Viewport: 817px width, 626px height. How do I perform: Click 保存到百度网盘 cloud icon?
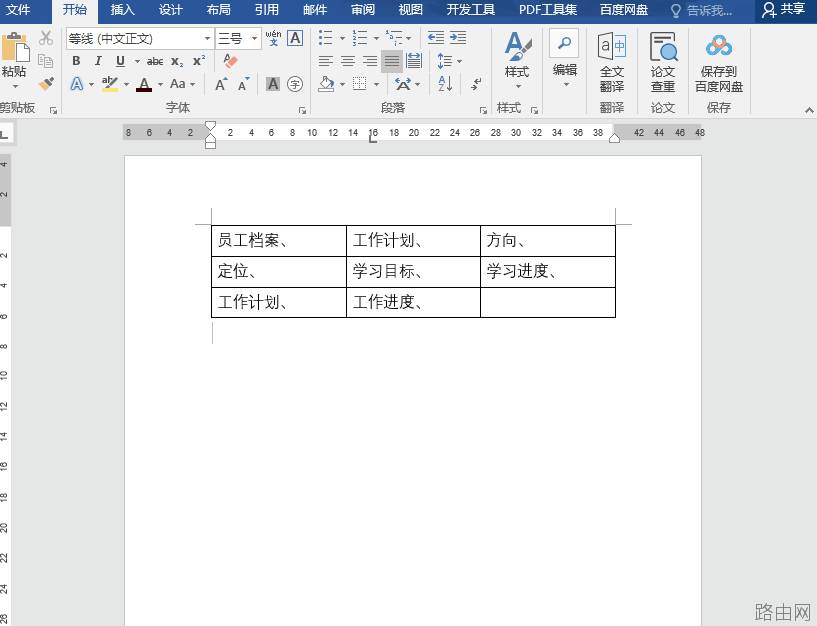click(719, 63)
